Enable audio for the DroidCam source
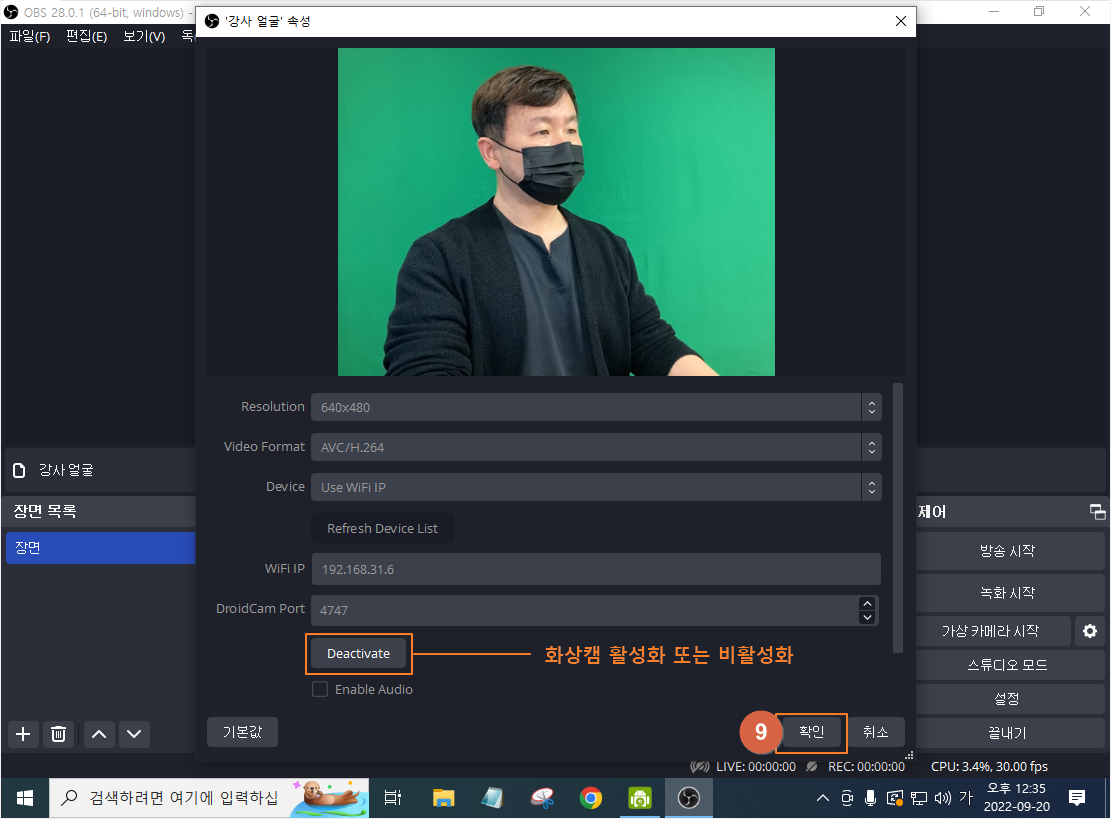The height and width of the screenshot is (819, 1111). click(x=320, y=689)
